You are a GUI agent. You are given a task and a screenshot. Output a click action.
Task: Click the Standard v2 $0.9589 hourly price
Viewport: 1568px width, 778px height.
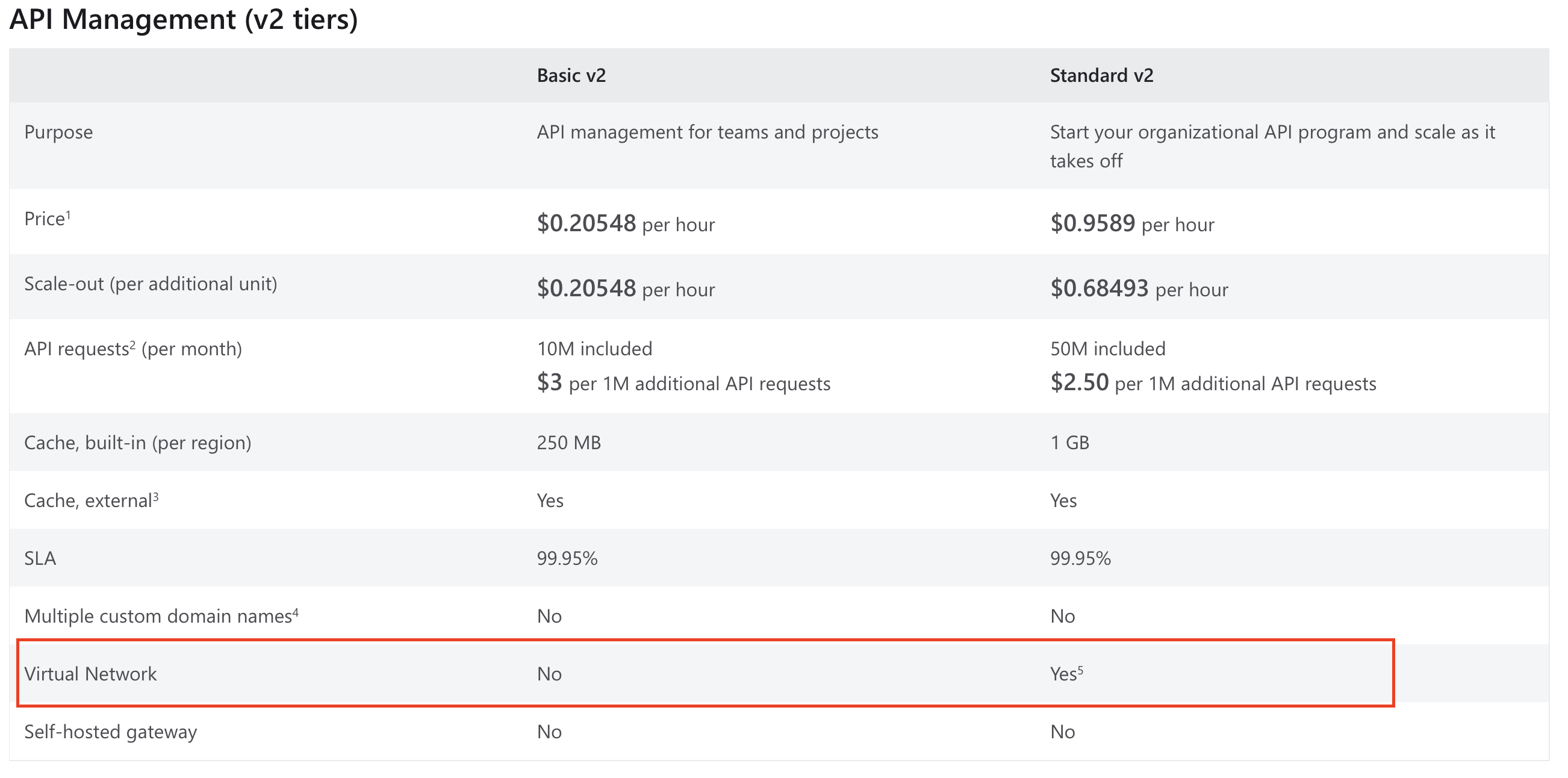tap(1093, 223)
